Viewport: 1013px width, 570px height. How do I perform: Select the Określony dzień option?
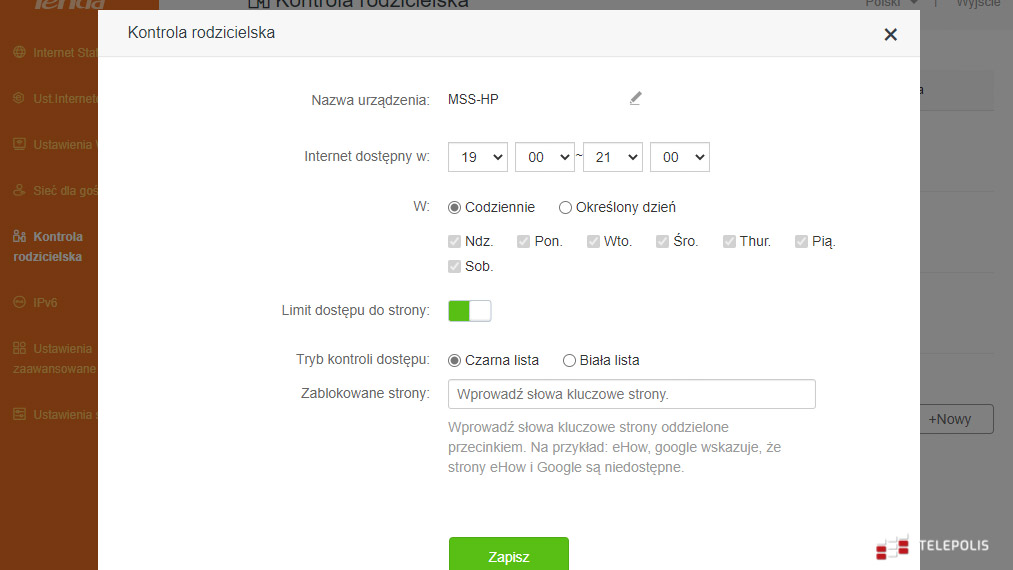[565, 208]
